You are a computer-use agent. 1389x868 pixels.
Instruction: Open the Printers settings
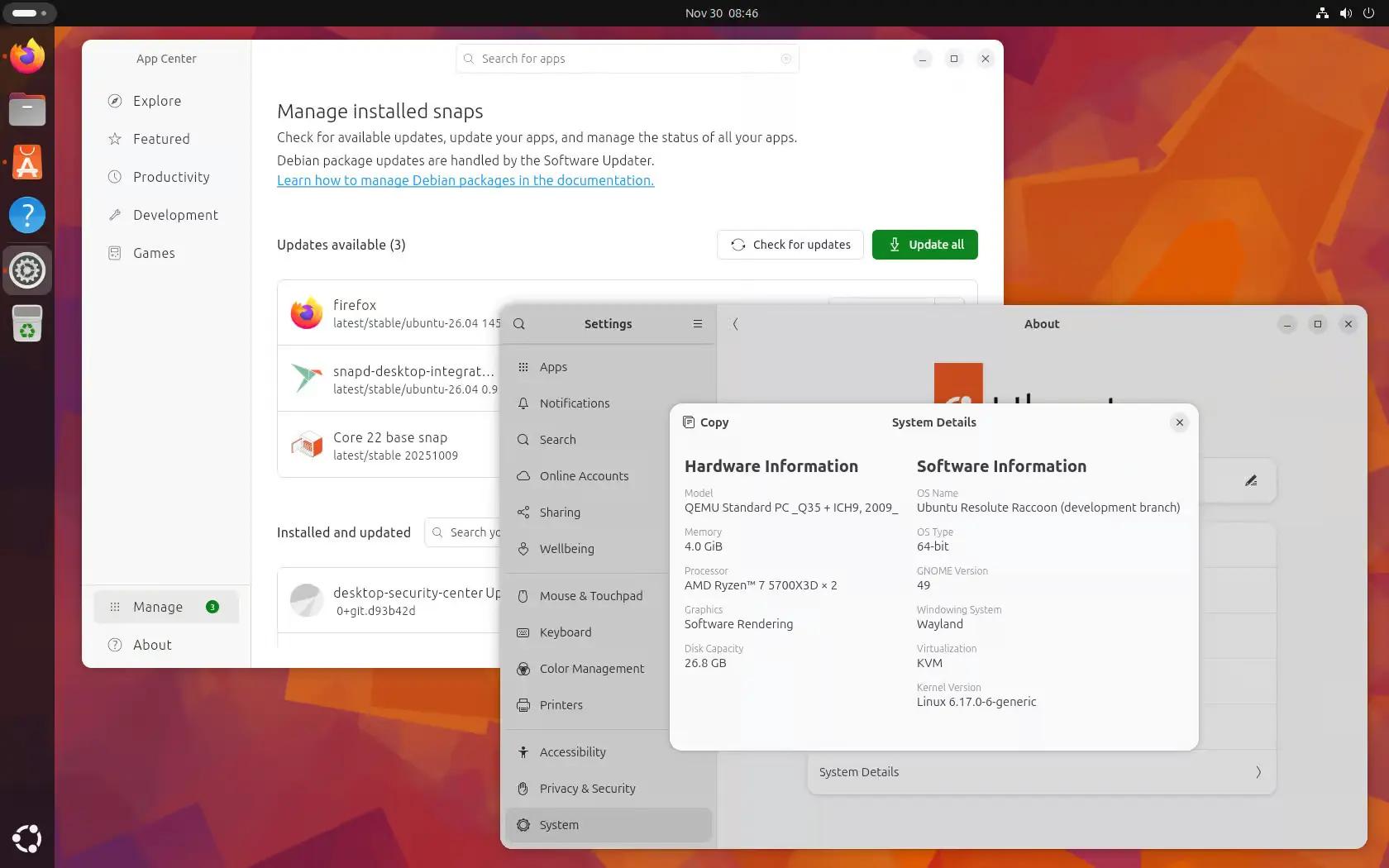[561, 704]
